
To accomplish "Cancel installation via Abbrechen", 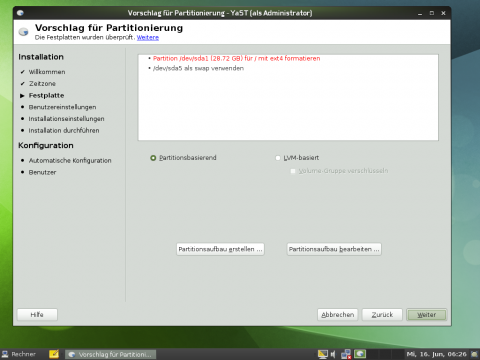I will 338,315.
